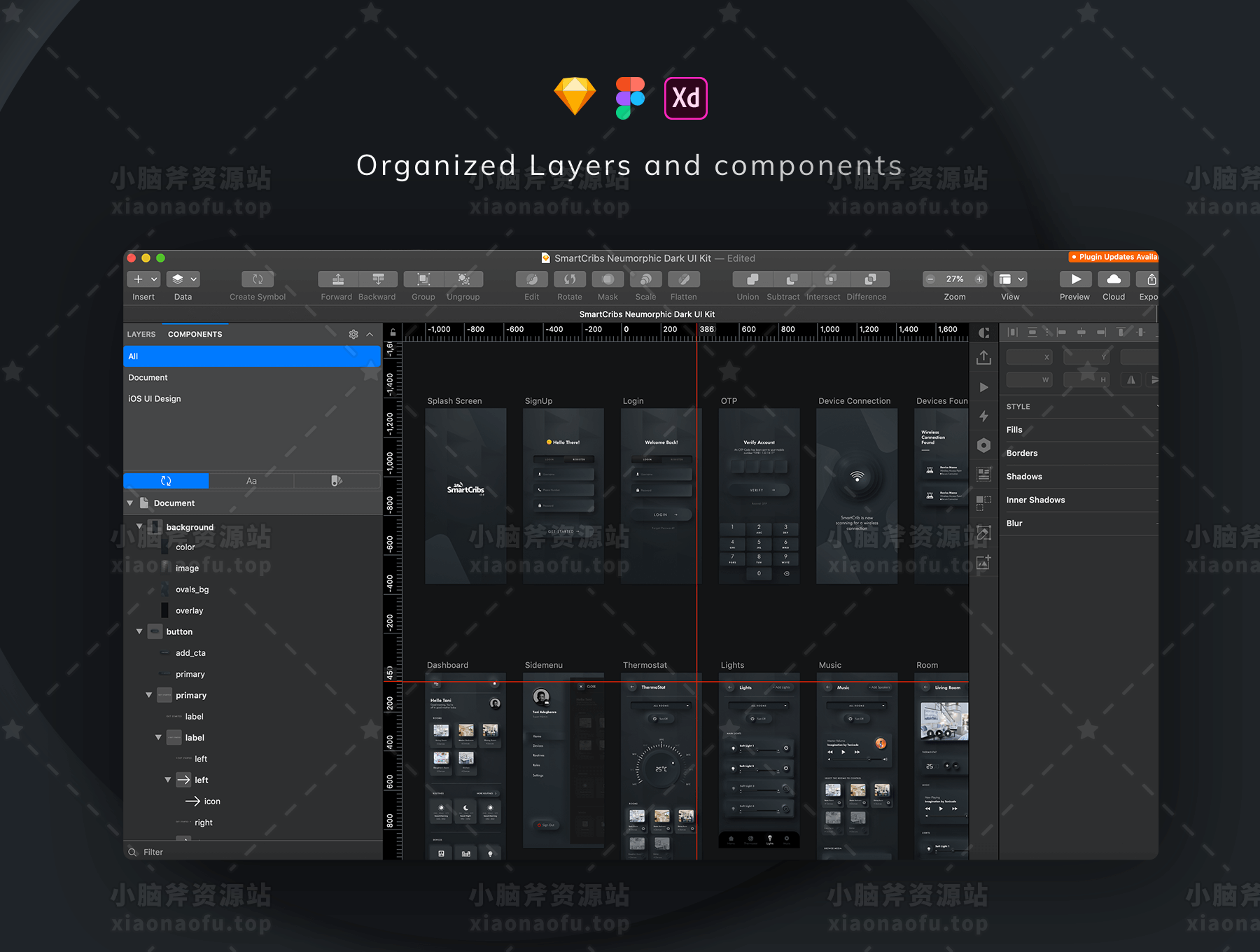
Task: Collapse the left group triangle
Action: click(168, 780)
